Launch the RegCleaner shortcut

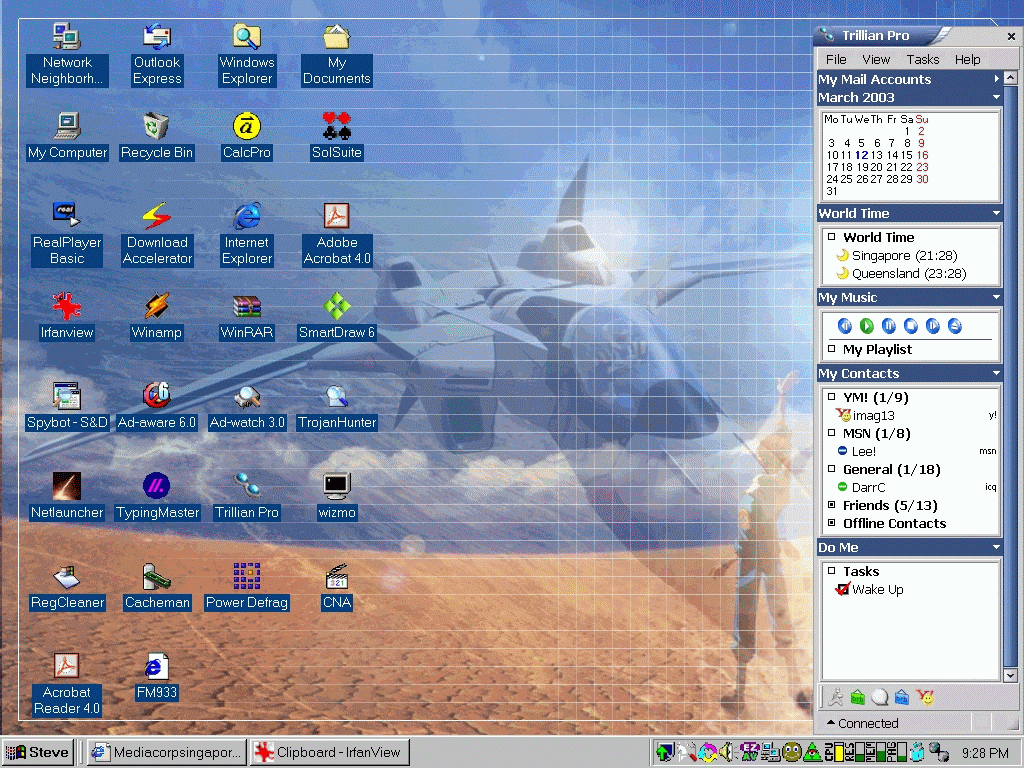[67, 586]
